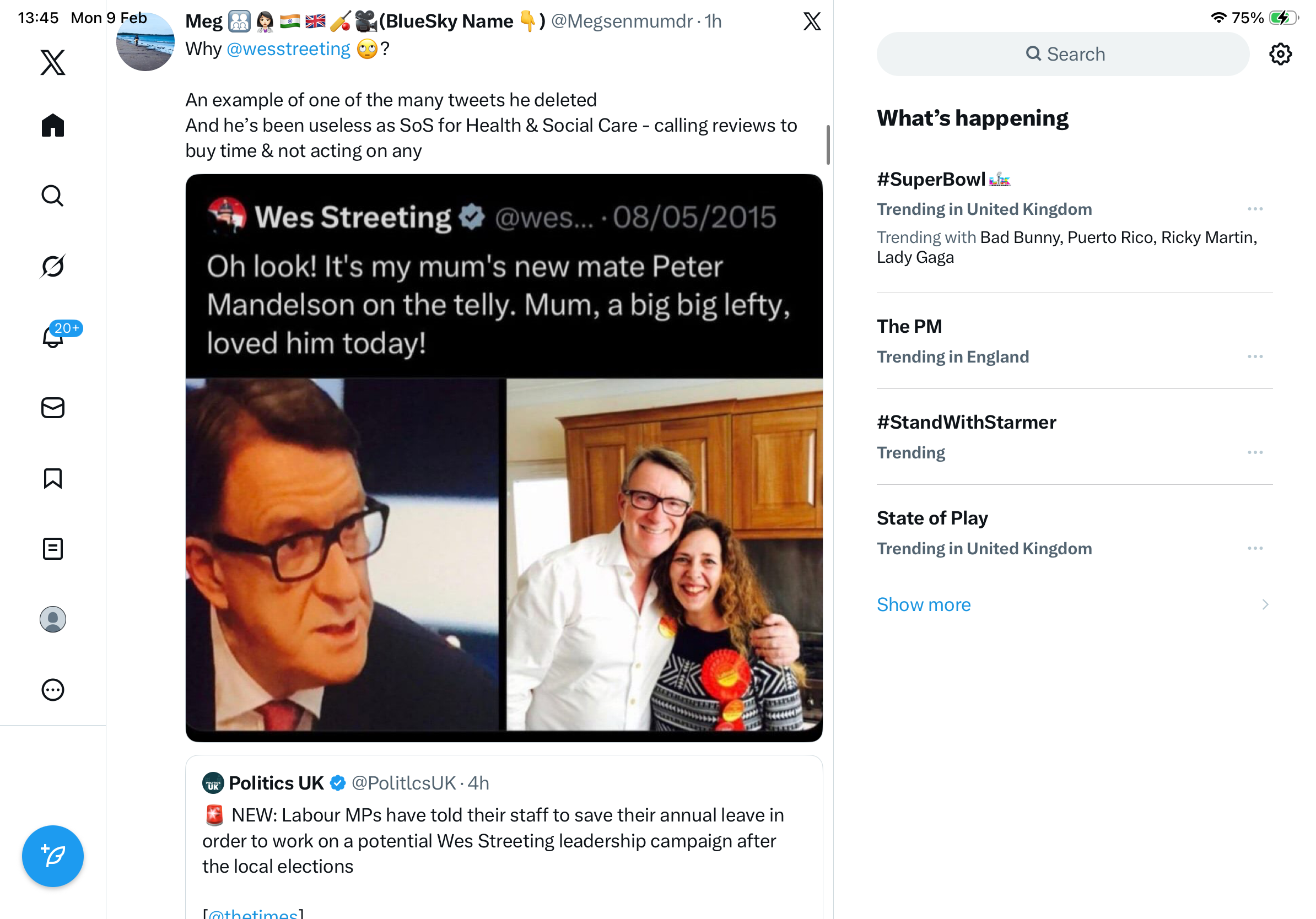
Task: Compose a new post
Action: (53, 856)
